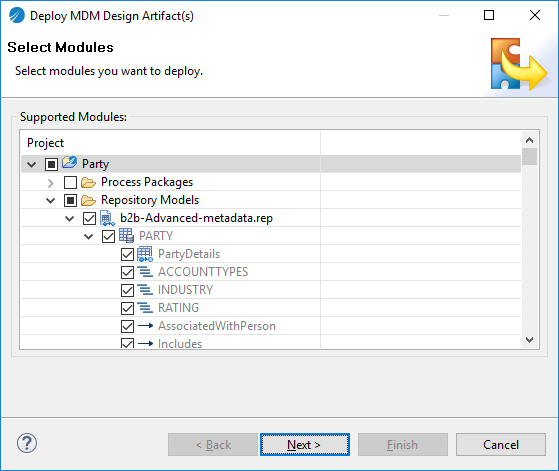The image size is (559, 471).
Task: Collapse the PARTY table node
Action: click(88, 236)
